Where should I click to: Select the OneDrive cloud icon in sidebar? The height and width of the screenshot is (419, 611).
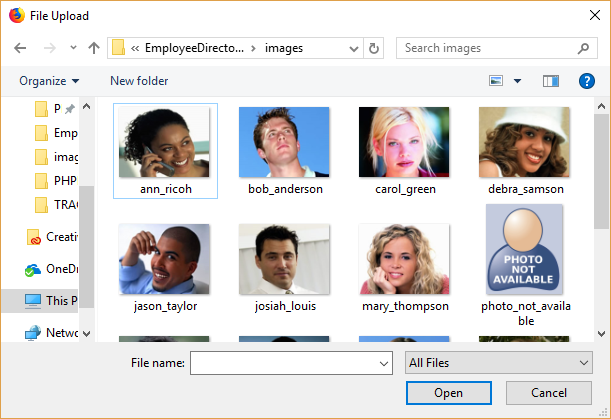pyautogui.click(x=33, y=269)
